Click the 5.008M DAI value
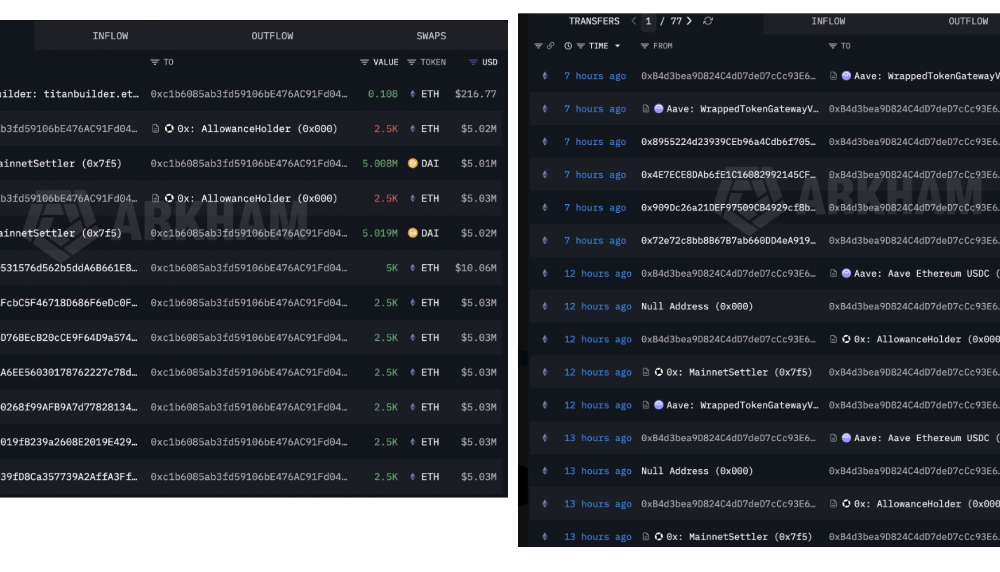 (x=380, y=163)
